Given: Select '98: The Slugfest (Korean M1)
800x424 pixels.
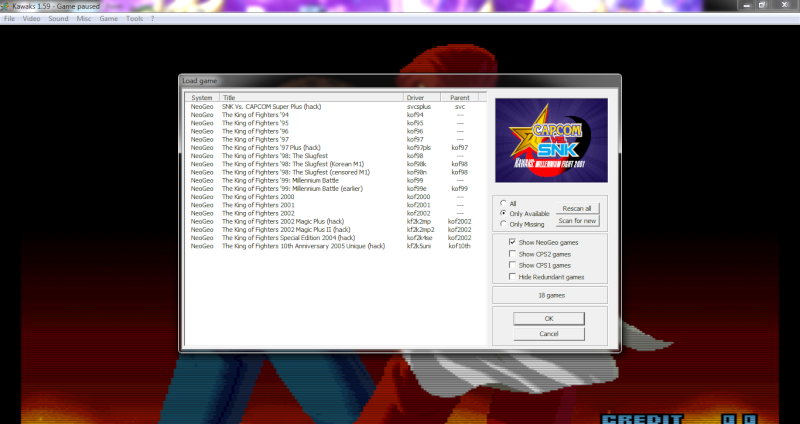Looking at the screenshot, I should 335,164.
